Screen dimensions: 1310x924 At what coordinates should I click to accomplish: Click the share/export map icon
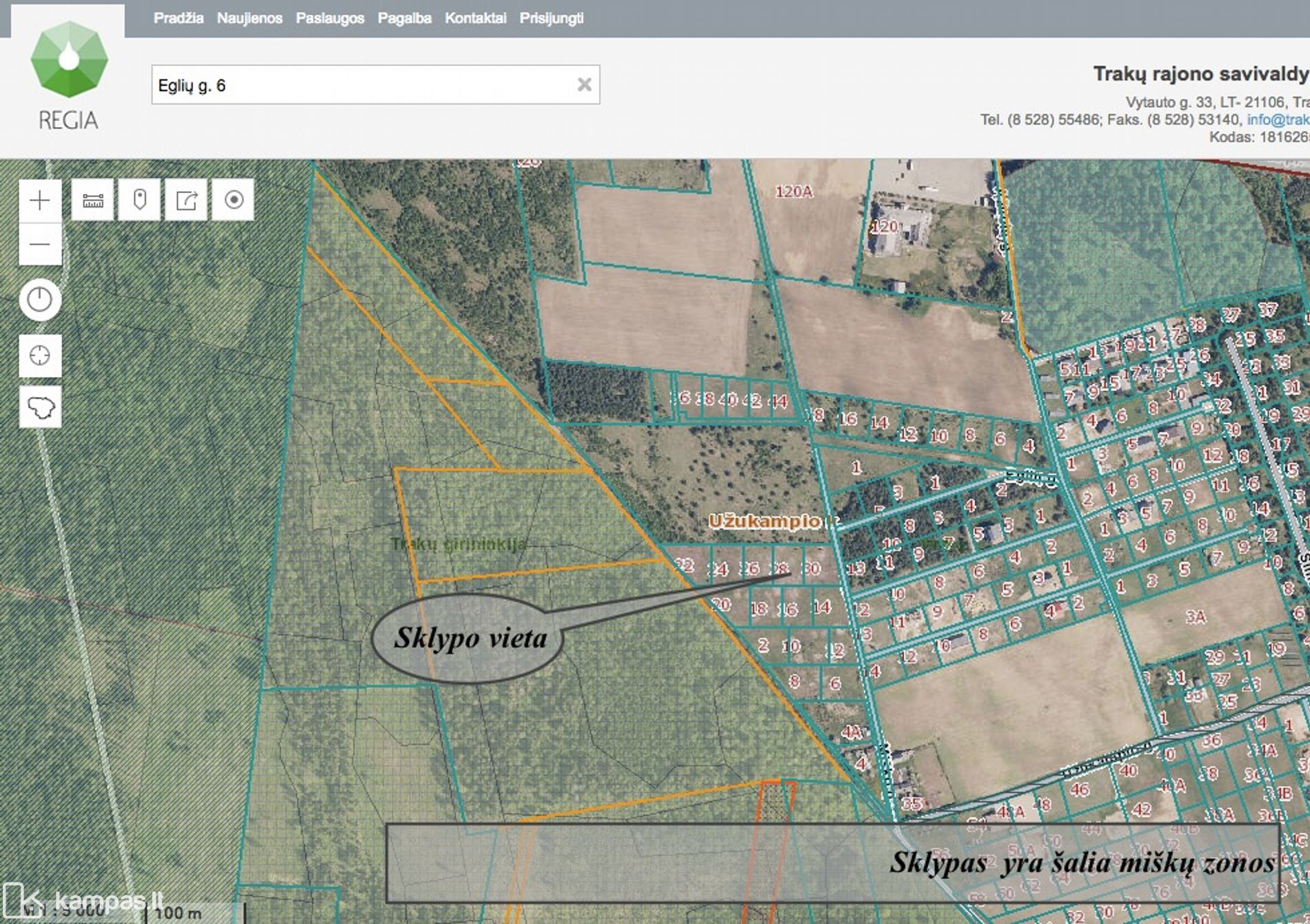click(186, 201)
